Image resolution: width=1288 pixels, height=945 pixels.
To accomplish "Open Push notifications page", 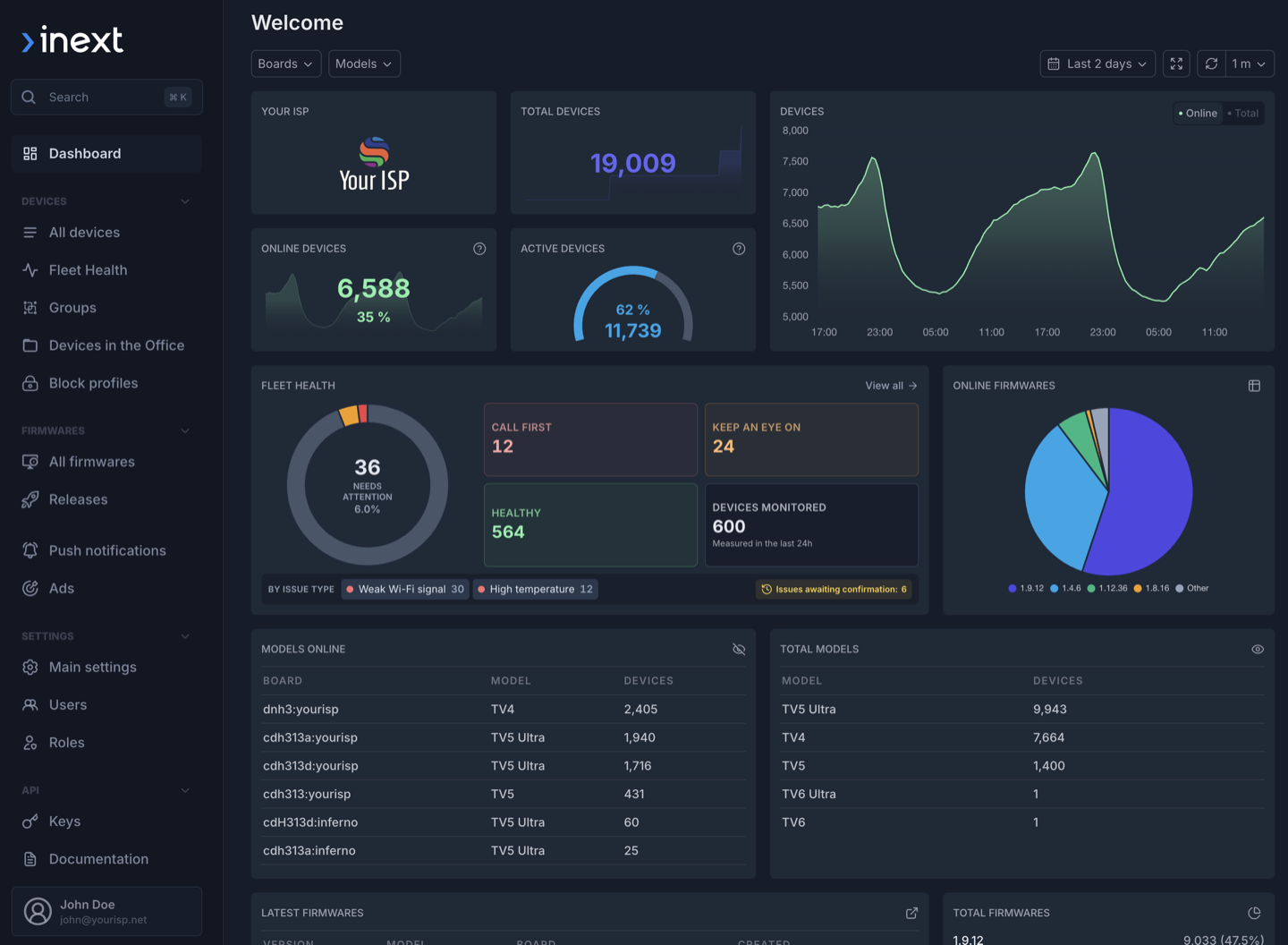I will click(x=107, y=550).
